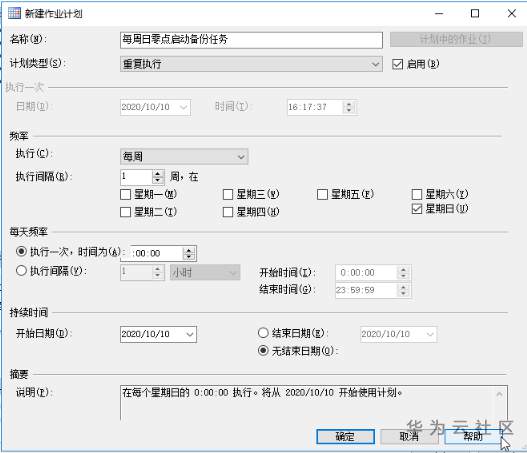This screenshot has width=527, height=453.
Task: Select the 执行间隔 daily frequency radio button
Action: click(21, 271)
